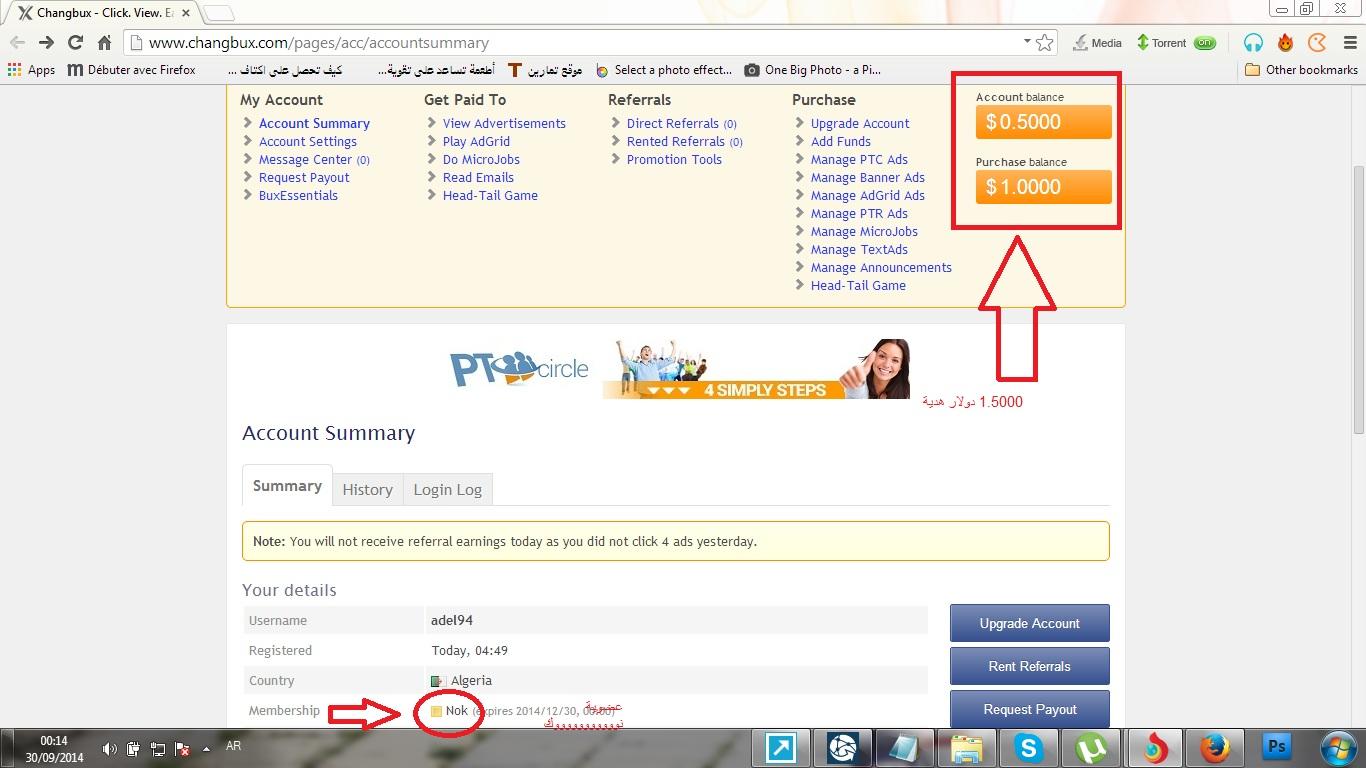1366x768 pixels.
Task: Open Promotion Tools
Action: (674, 159)
